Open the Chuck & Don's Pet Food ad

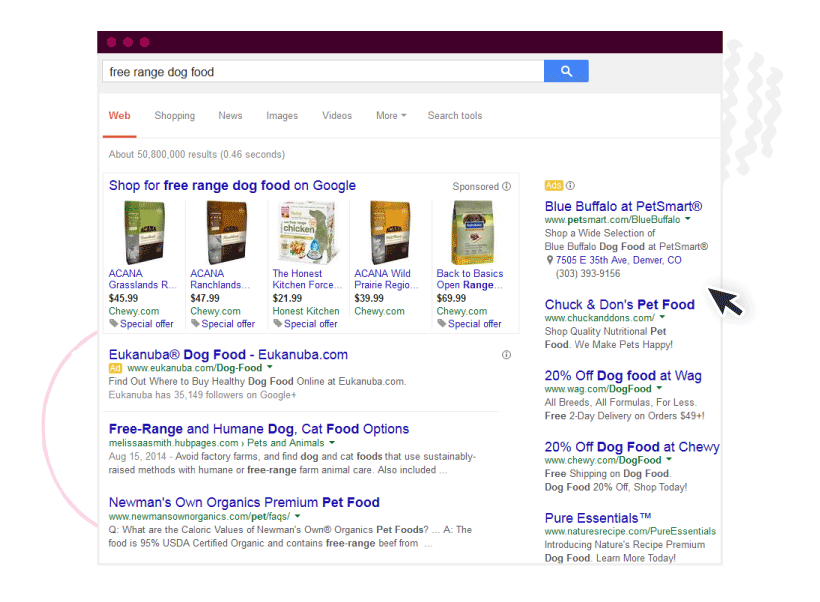click(x=620, y=304)
